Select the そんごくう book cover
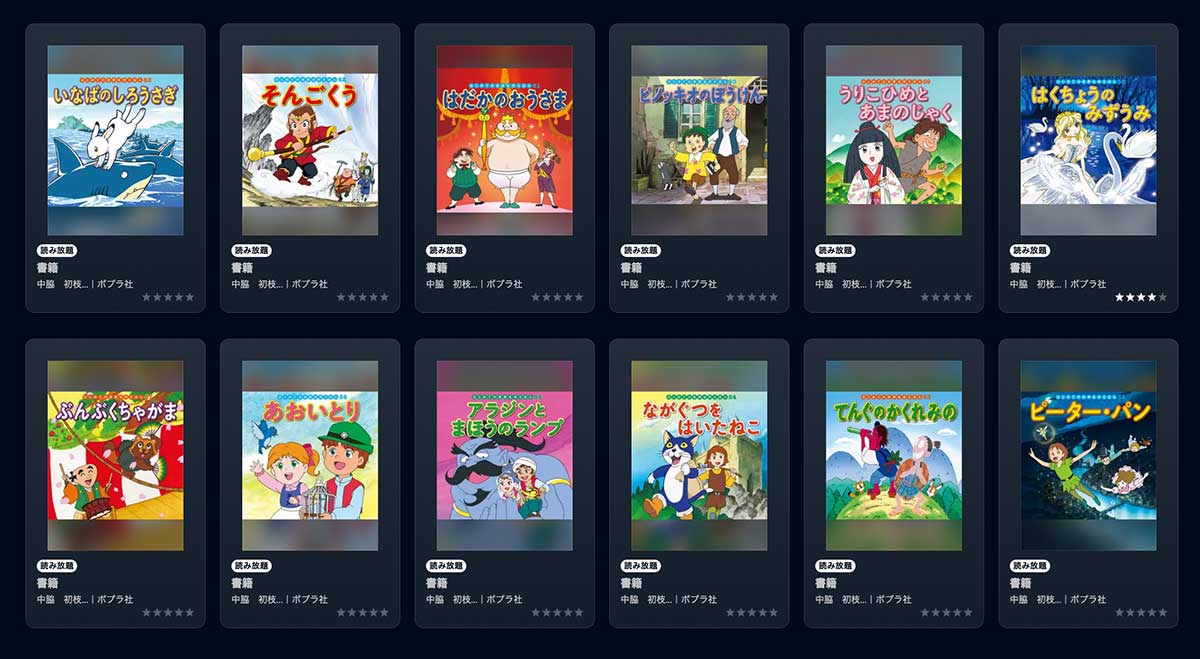This screenshot has height=659, width=1200. [x=310, y=140]
